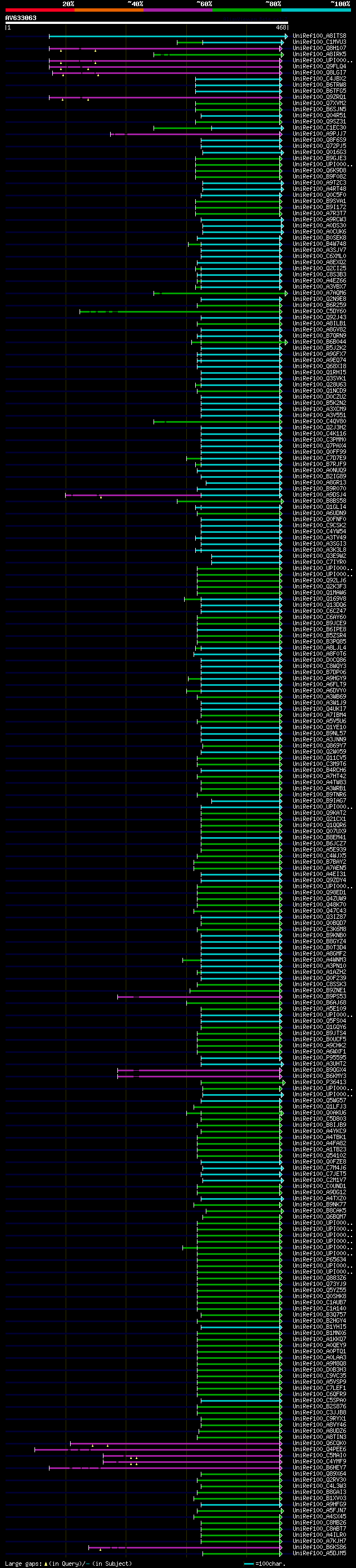Viewport: 356px width, 1568px height.
Task: Open hit UniRef100_B8BS58
Action: point(319,501)
